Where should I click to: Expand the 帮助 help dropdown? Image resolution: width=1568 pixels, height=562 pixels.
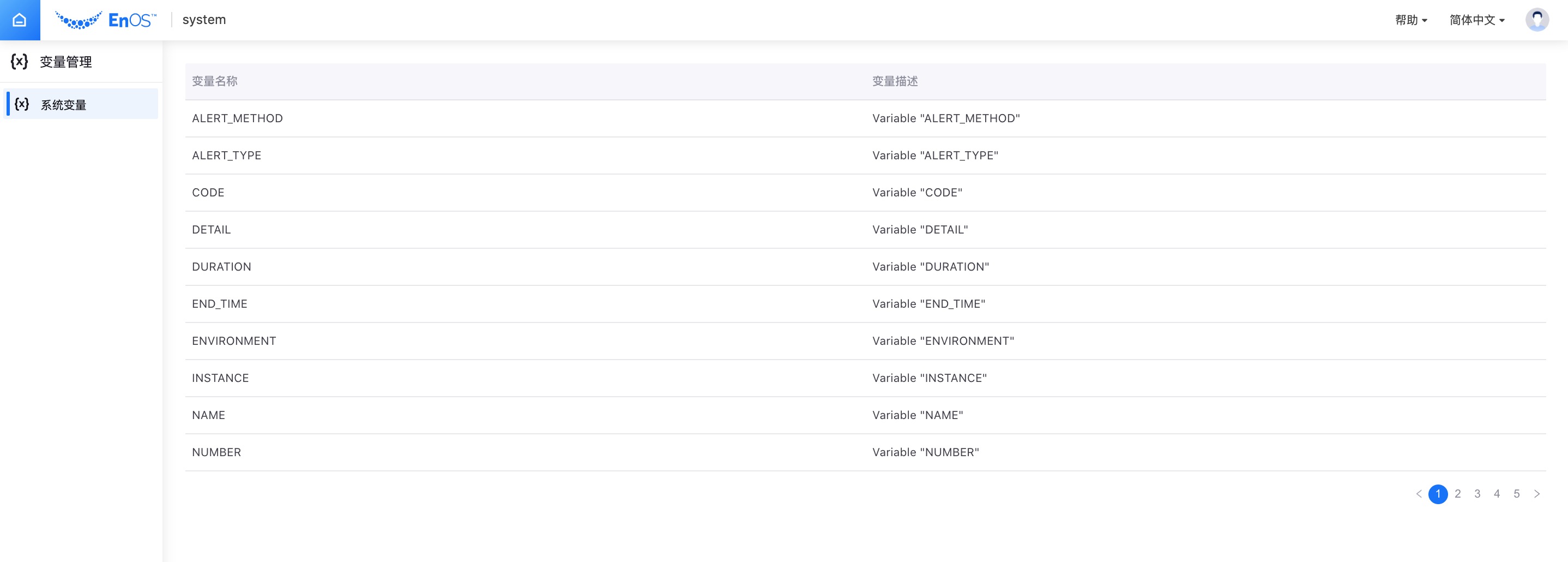1410,20
